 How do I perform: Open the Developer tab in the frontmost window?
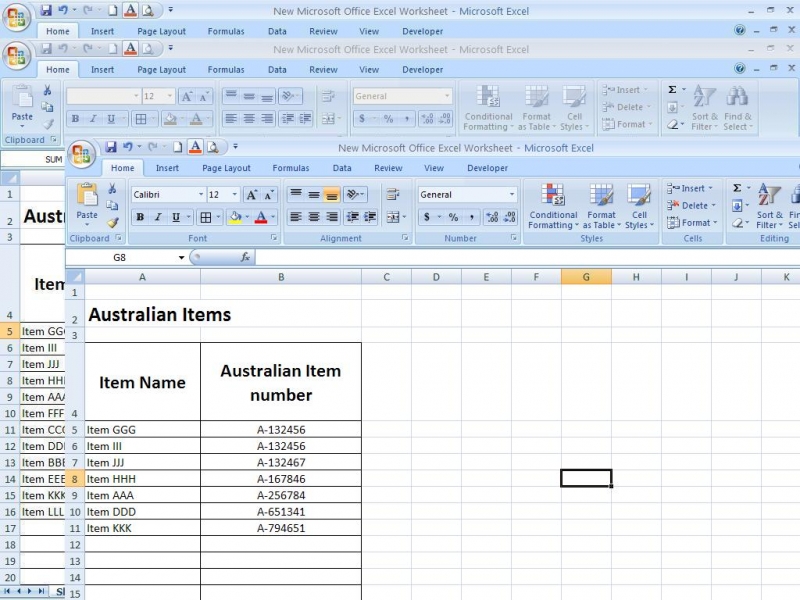[x=487, y=168]
